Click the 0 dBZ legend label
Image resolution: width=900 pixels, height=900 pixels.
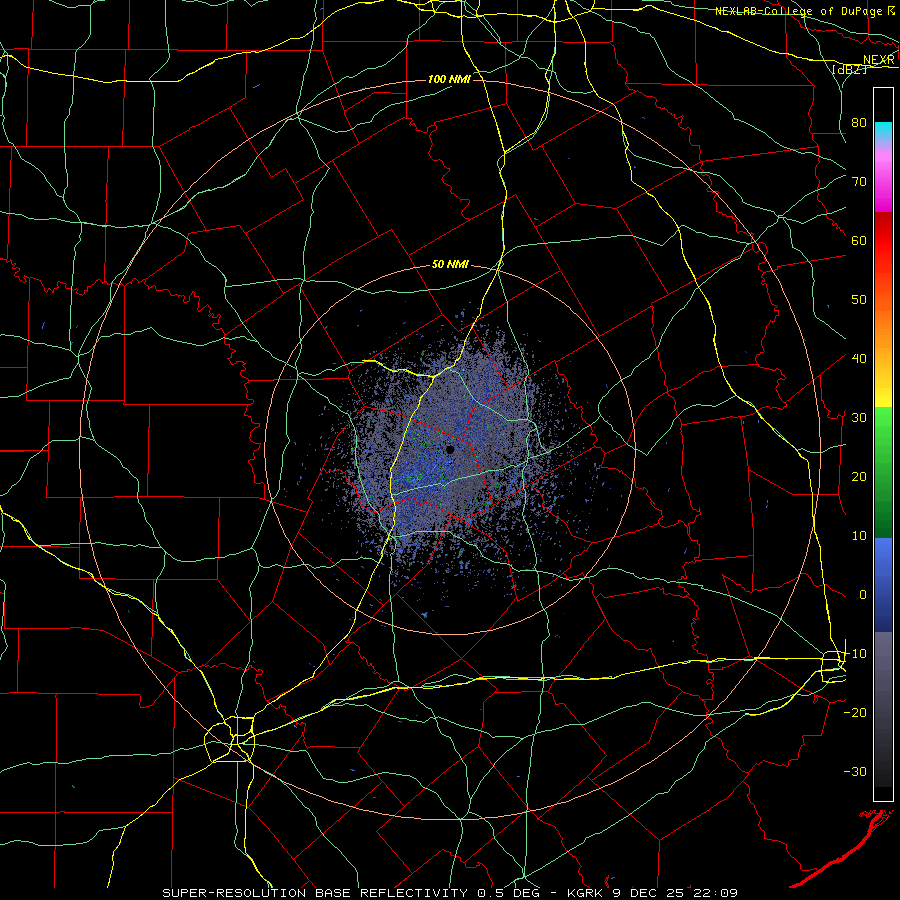[x=863, y=595]
